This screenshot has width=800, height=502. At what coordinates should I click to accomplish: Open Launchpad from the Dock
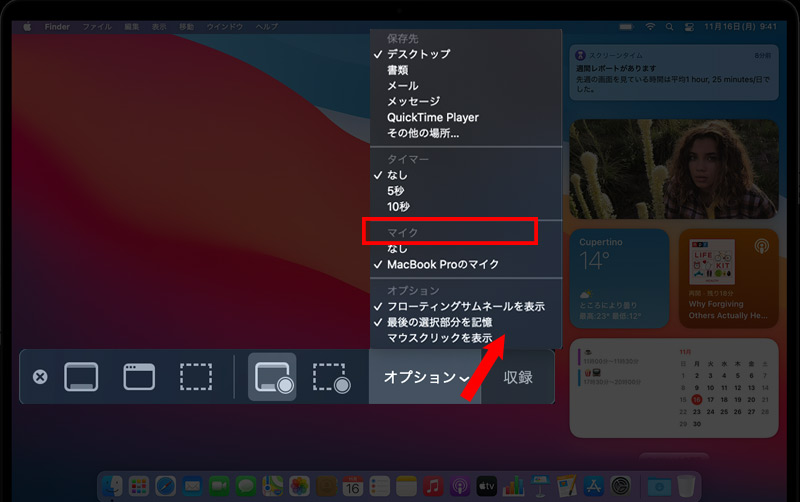(x=139, y=486)
